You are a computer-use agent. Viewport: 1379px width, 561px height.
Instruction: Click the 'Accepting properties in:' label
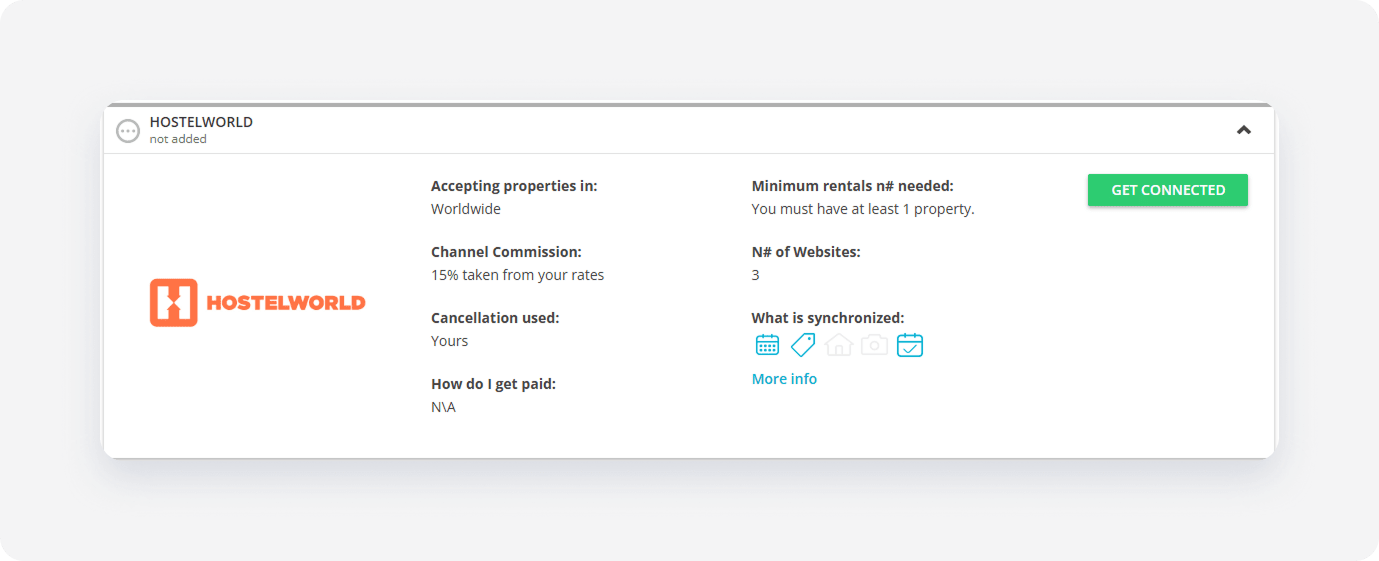click(x=514, y=186)
